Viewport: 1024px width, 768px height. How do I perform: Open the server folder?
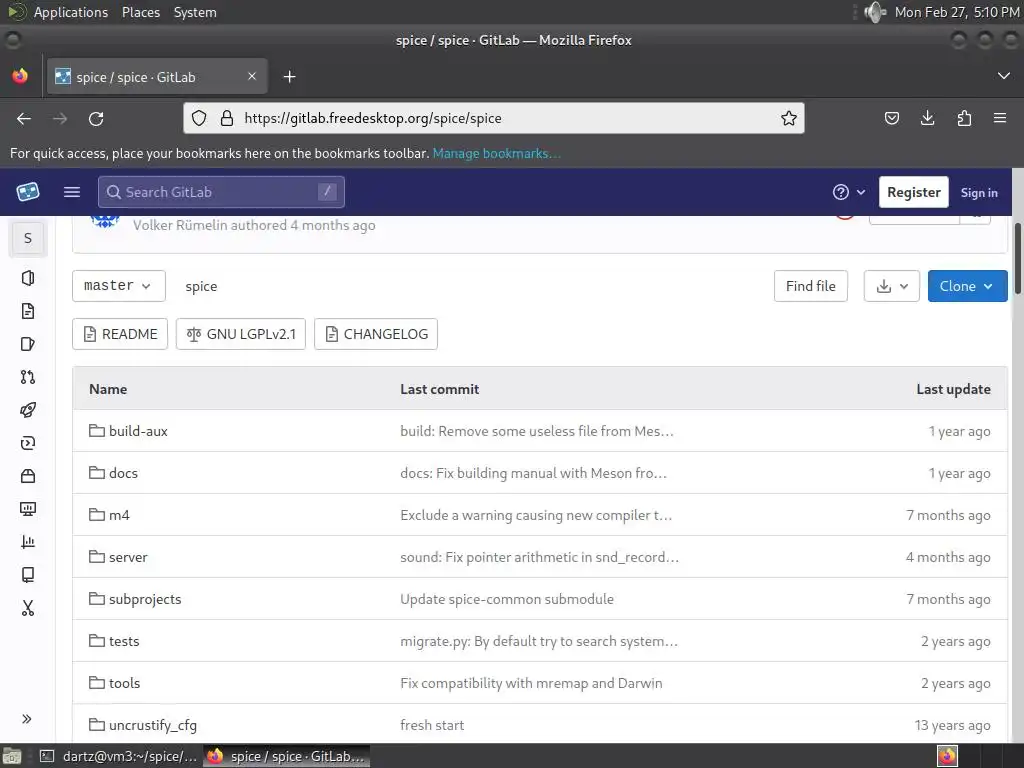[x=128, y=557]
